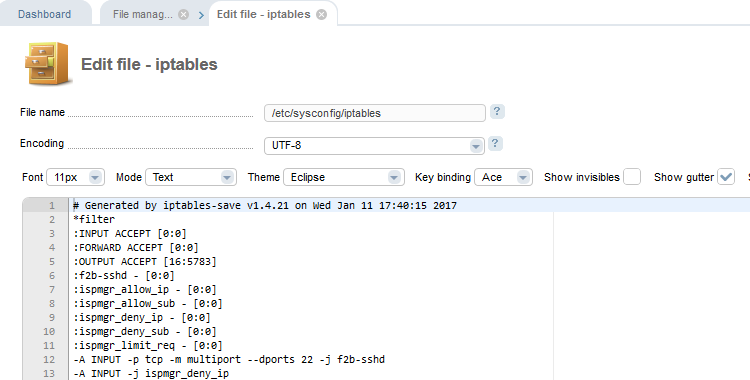Click the help icon beside File name

[x=497, y=112]
